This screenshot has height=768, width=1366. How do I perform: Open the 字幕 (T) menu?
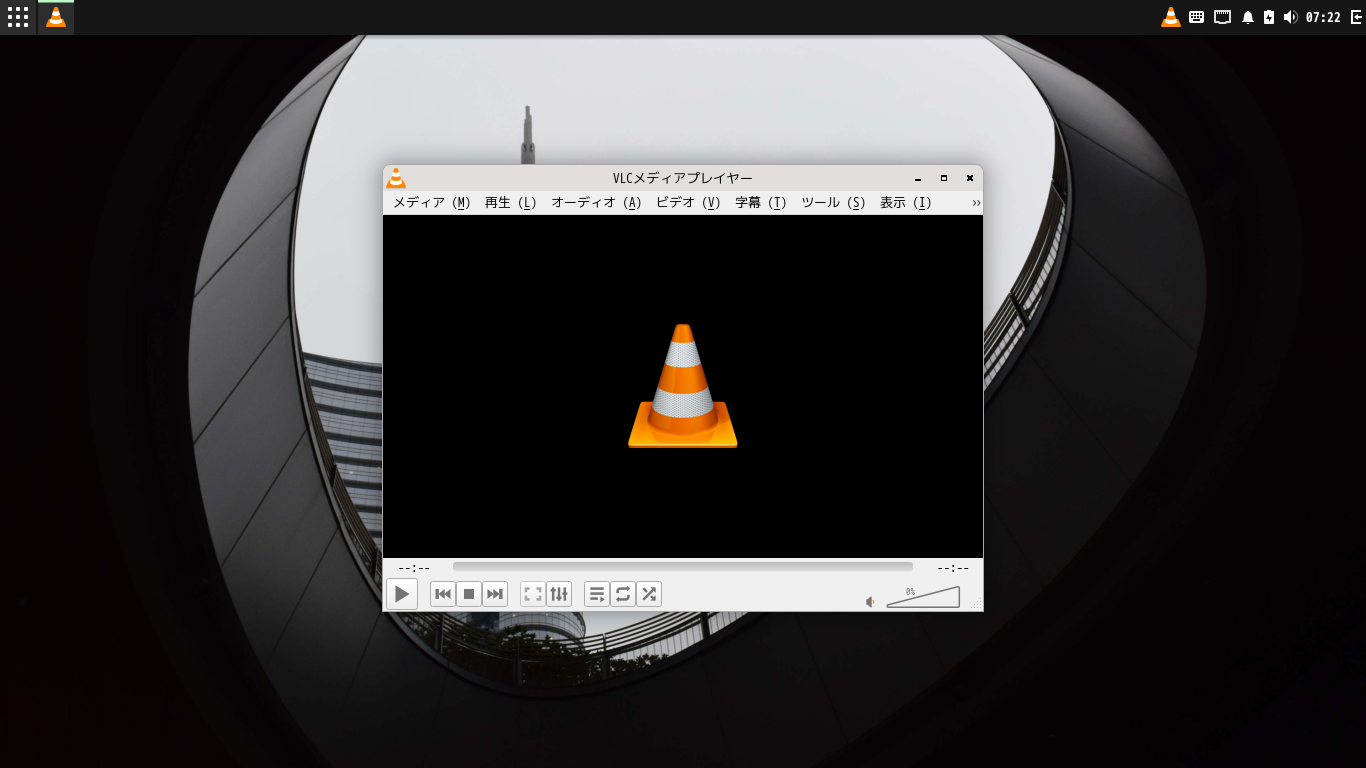(761, 202)
